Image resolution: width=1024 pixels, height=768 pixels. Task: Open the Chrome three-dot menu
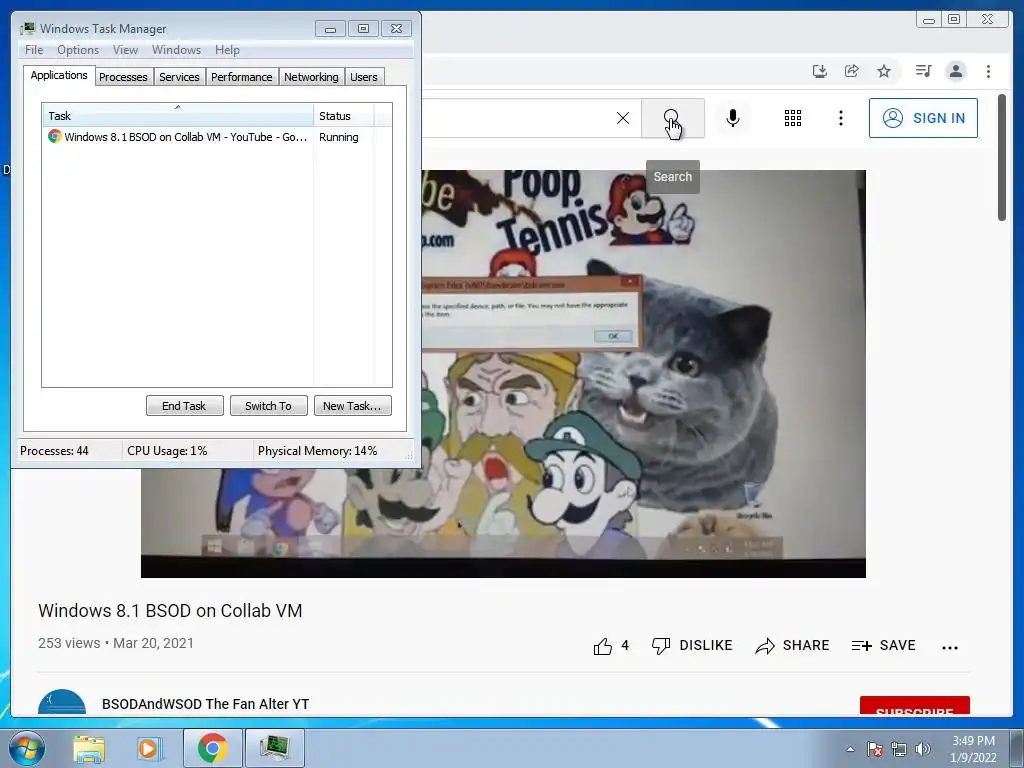click(988, 71)
